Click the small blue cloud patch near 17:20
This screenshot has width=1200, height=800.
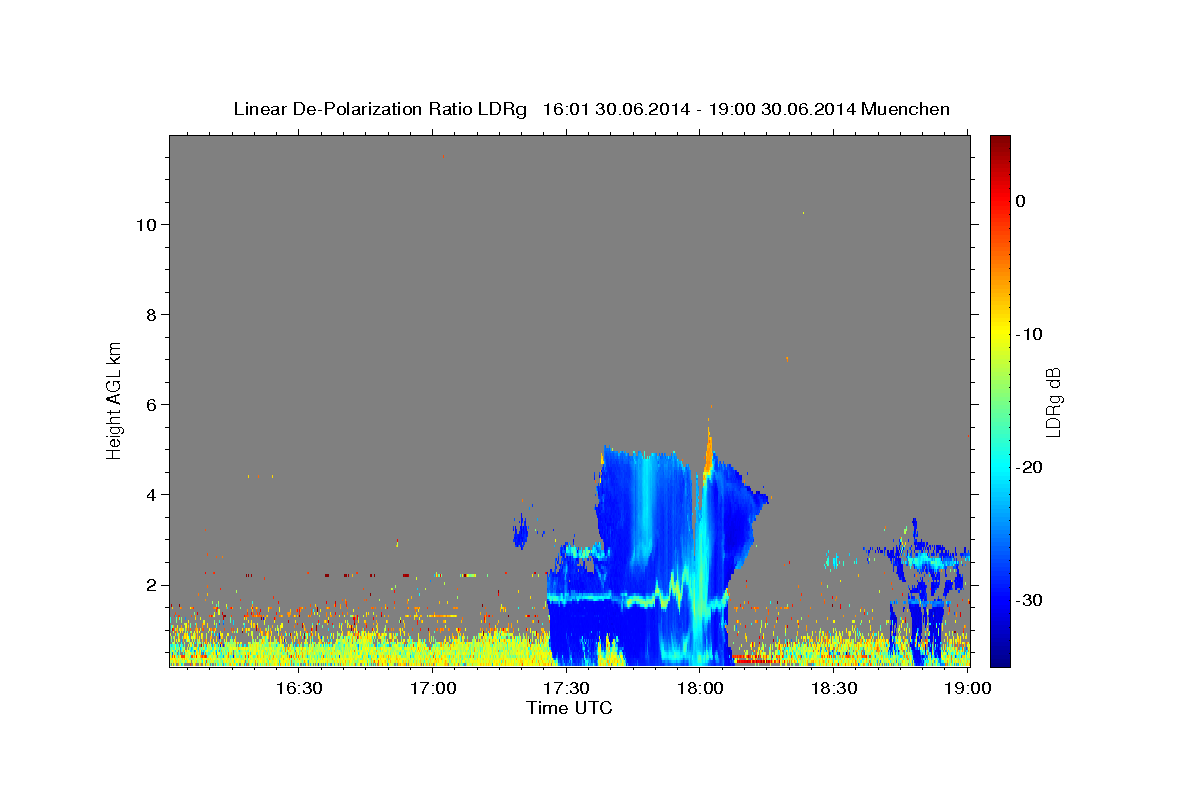point(520,532)
